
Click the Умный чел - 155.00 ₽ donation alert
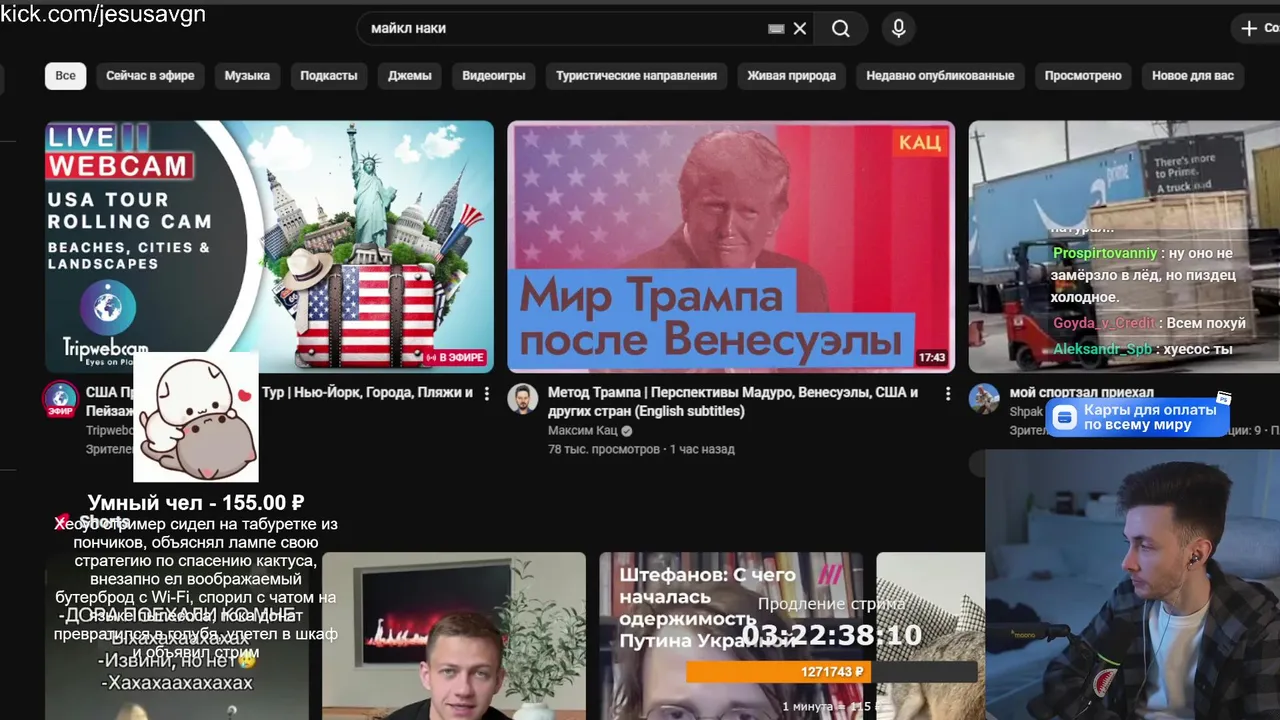pyautogui.click(x=196, y=503)
